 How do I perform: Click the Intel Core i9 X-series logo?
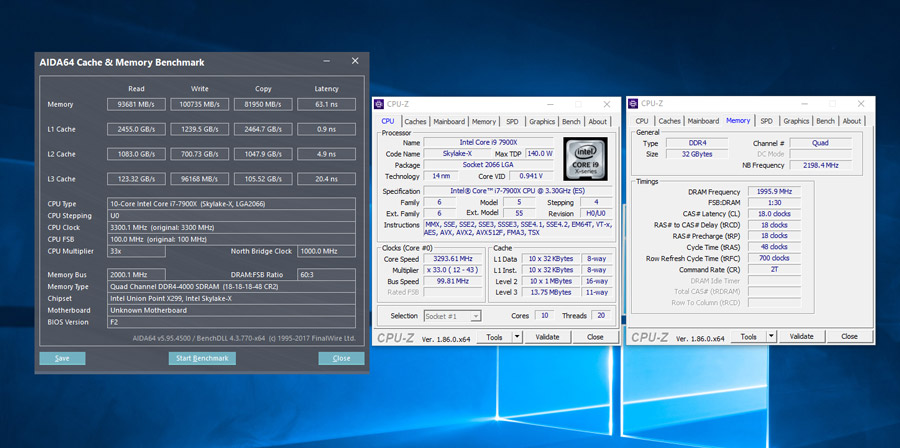click(585, 159)
